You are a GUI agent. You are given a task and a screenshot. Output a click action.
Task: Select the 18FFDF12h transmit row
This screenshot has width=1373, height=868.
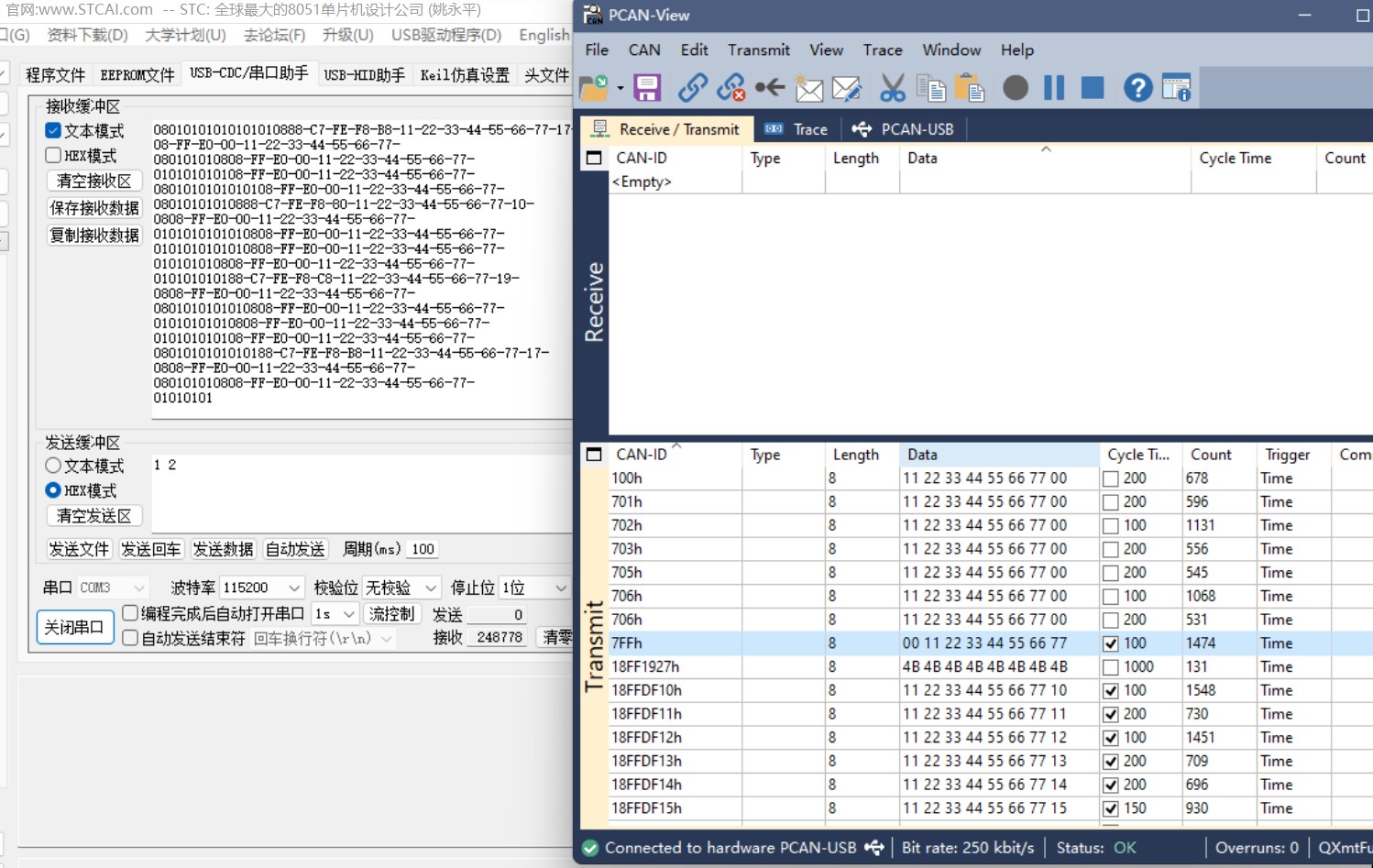[x=990, y=738]
